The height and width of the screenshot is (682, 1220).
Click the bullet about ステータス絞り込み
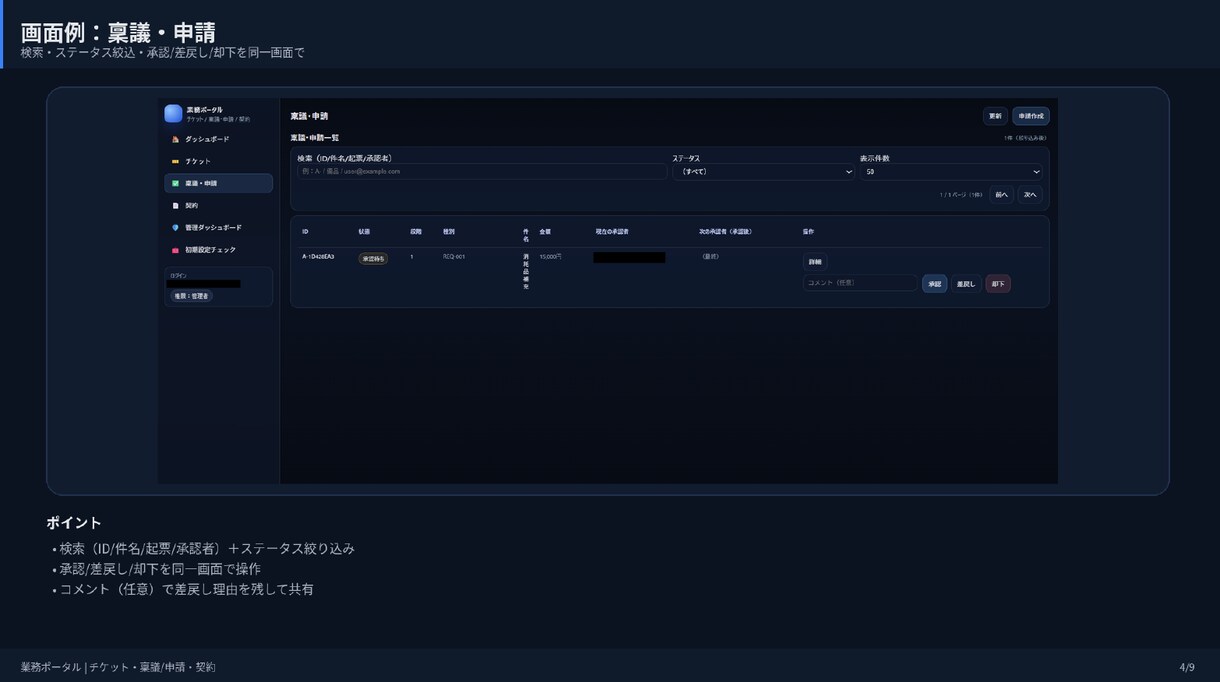pyautogui.click(x=203, y=549)
